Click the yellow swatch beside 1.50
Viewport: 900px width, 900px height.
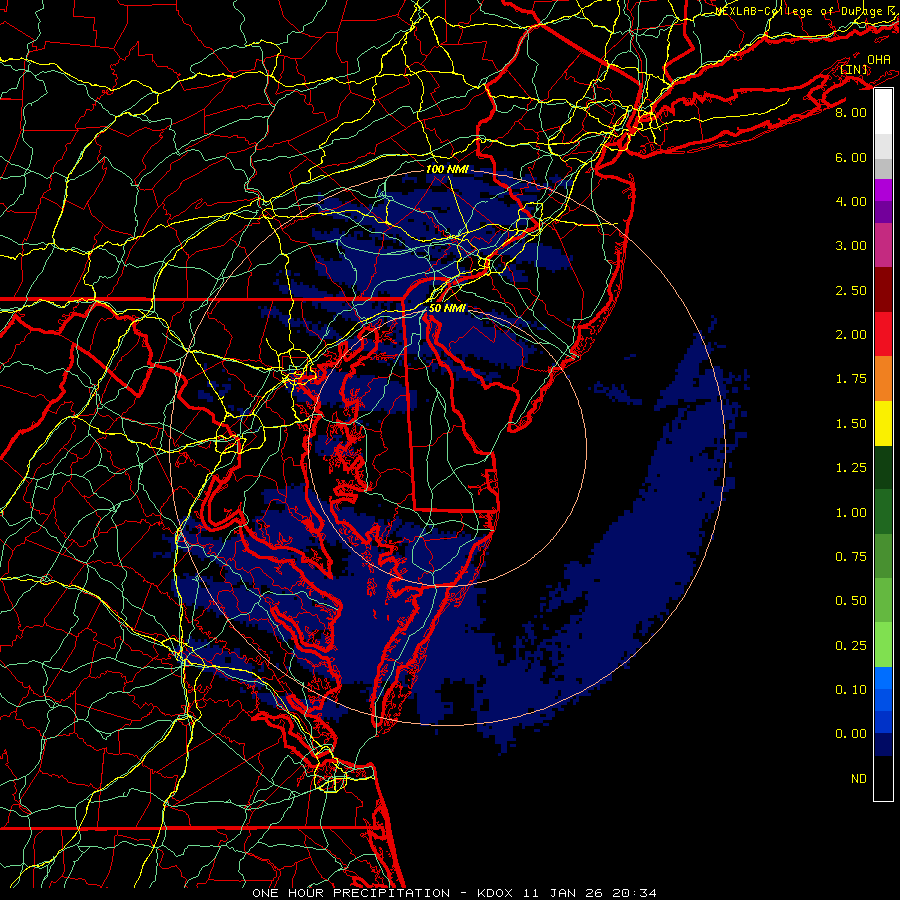[x=883, y=423]
